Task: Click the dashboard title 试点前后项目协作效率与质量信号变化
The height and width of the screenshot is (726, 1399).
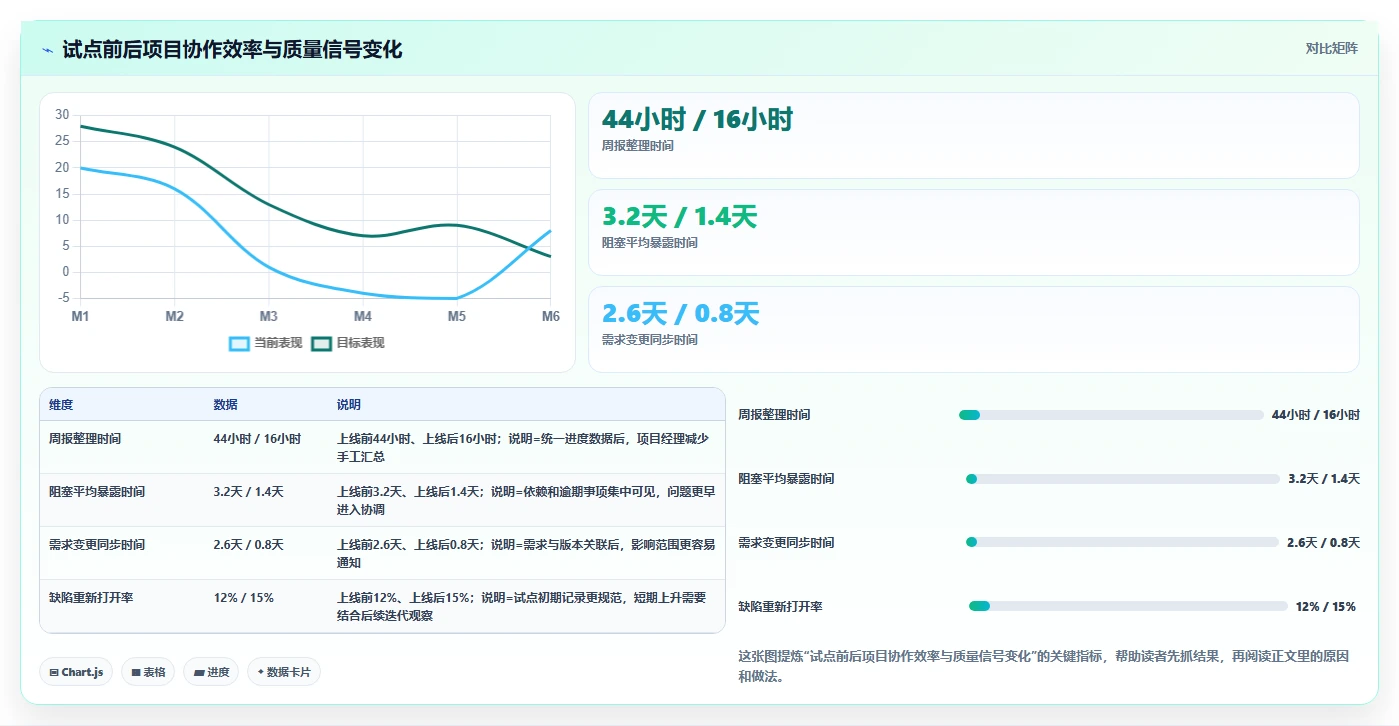Action: pyautogui.click(x=232, y=49)
